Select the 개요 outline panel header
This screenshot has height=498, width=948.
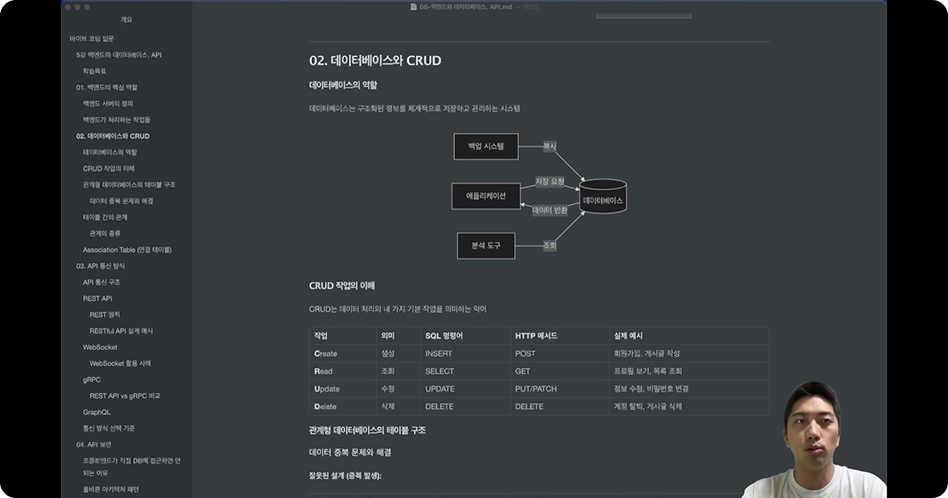click(x=126, y=19)
